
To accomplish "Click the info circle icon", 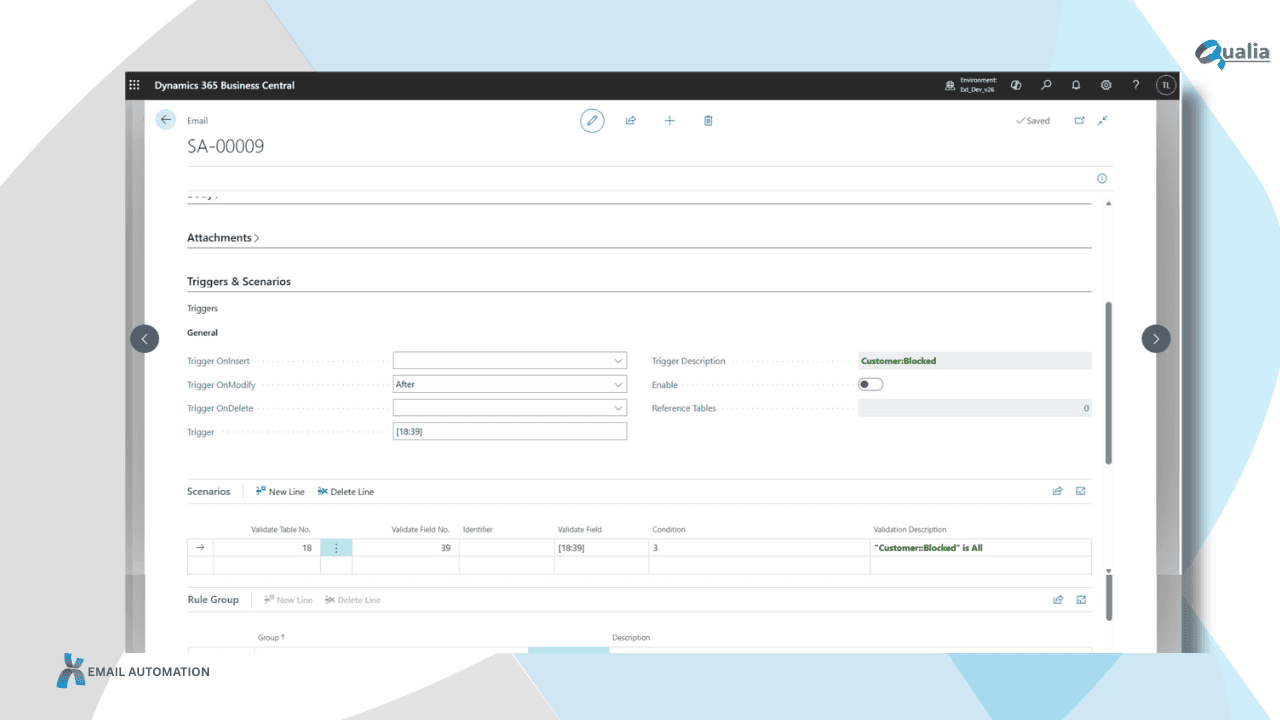I will click(x=1102, y=178).
